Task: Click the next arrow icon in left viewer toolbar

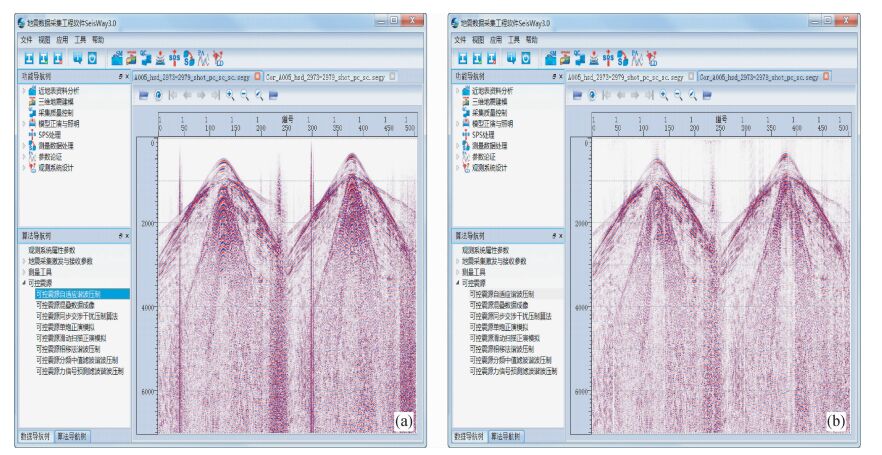Action: (200, 95)
